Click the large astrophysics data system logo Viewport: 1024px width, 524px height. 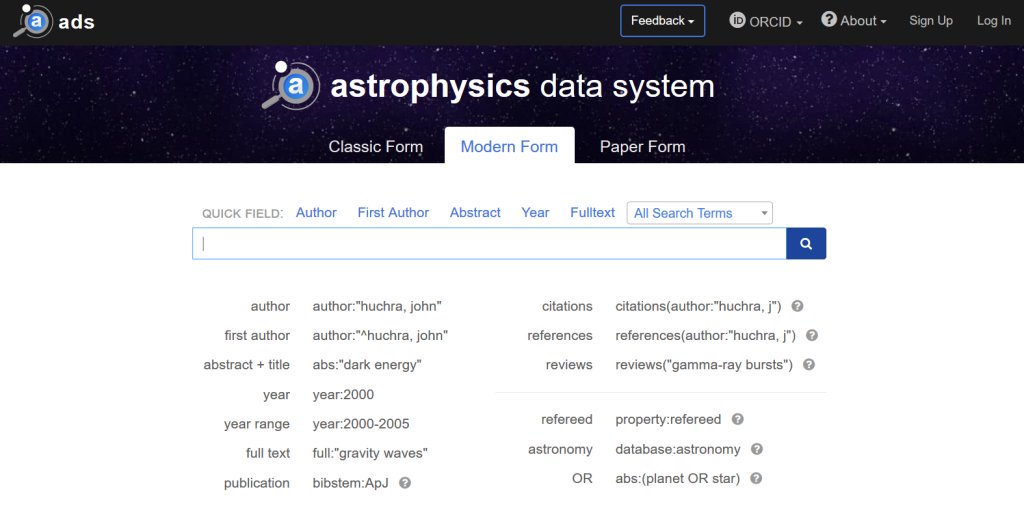coord(488,86)
